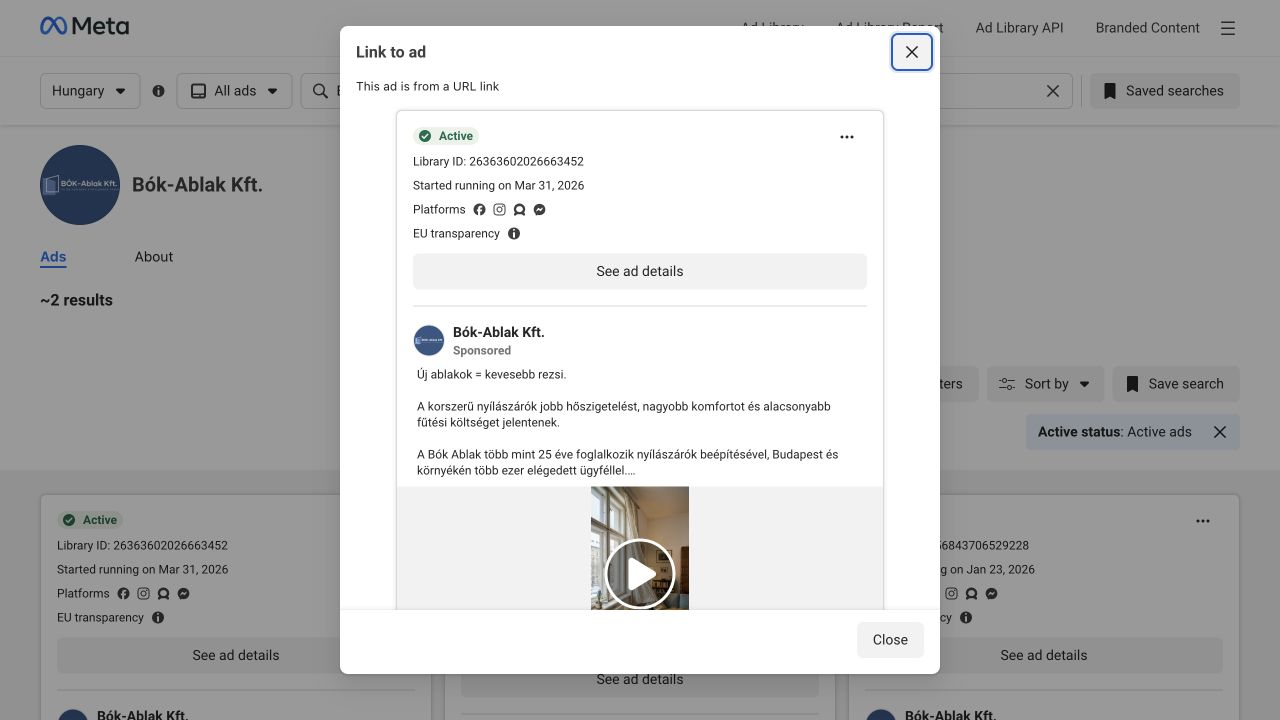Click the Active status badge in the dialog
1280x720 pixels.
[446, 136]
